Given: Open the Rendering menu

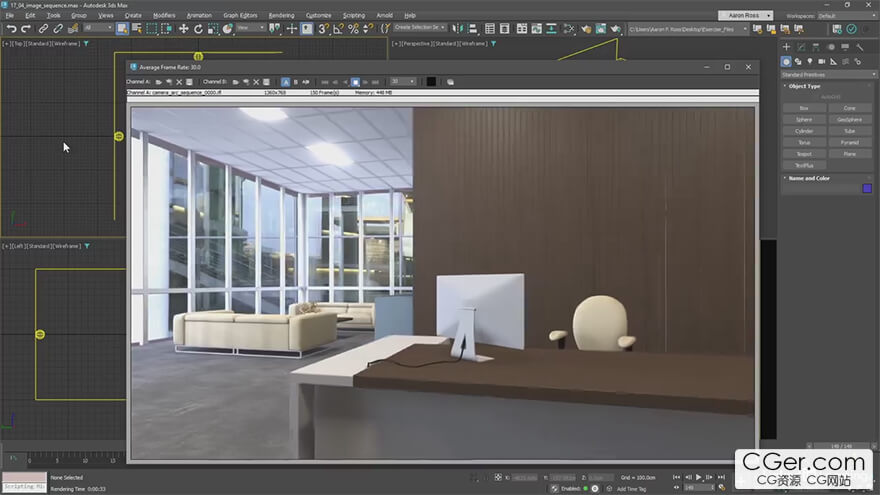Looking at the screenshot, I should point(281,16).
